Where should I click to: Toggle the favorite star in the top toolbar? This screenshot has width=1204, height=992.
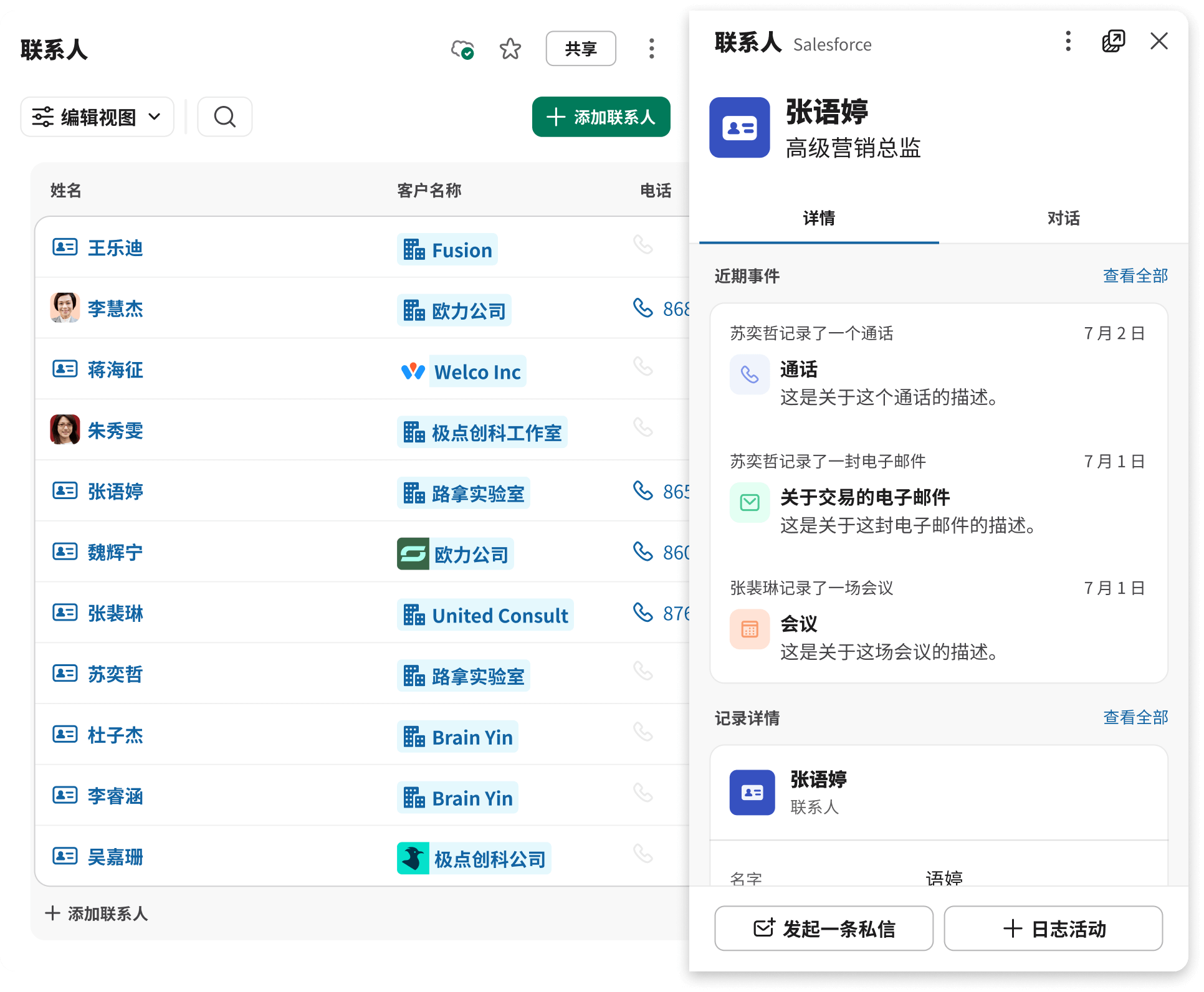coord(510,48)
